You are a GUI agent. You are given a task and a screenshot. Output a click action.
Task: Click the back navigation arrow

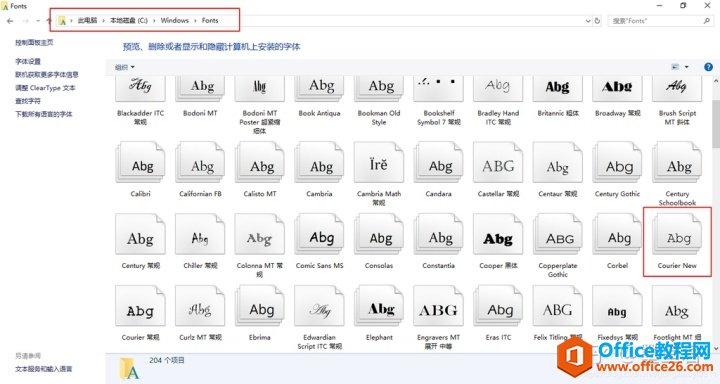click(x=10, y=21)
